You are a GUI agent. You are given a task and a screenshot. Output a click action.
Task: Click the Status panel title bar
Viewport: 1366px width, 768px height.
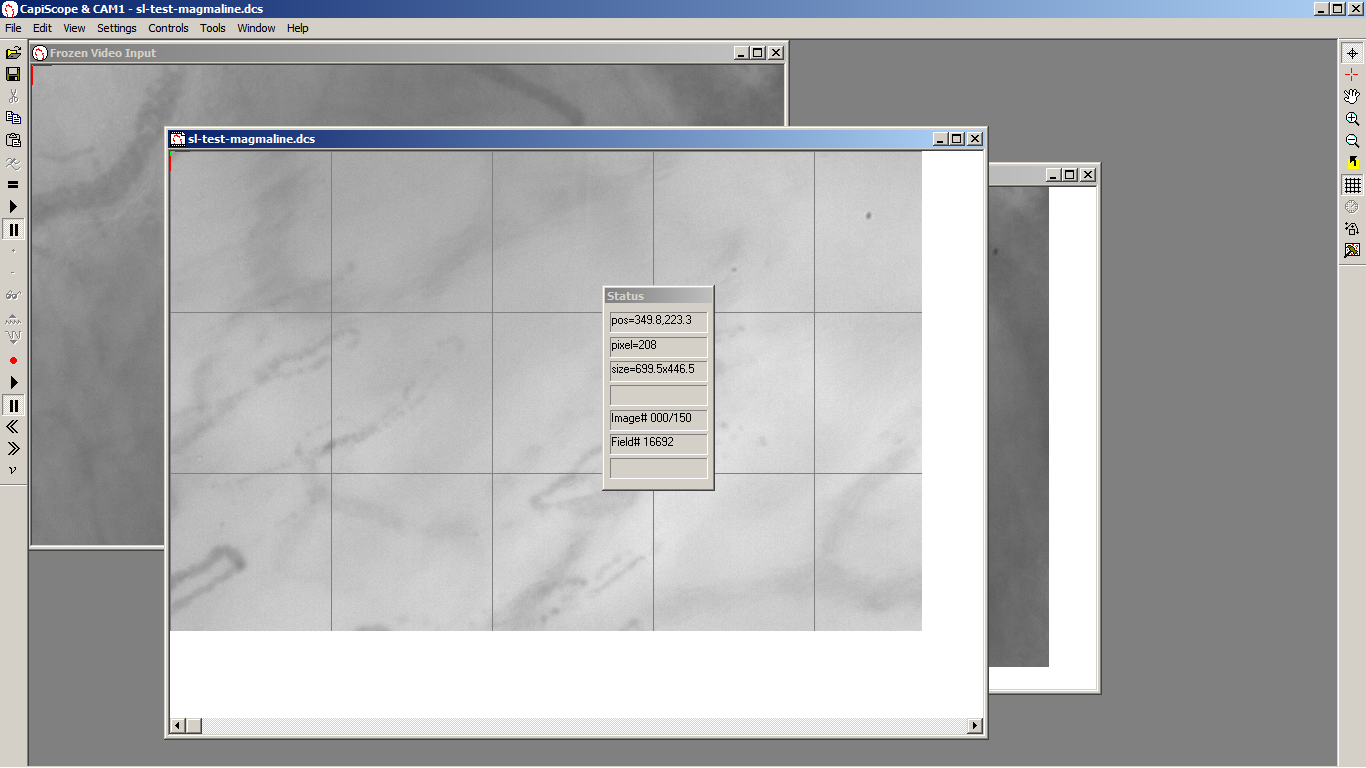pyautogui.click(x=658, y=296)
